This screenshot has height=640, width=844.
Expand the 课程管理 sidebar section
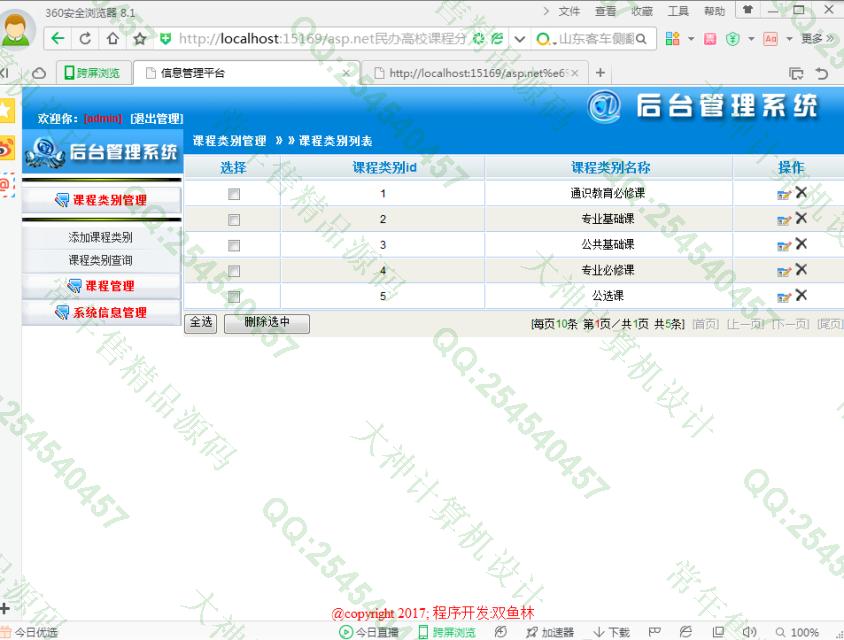tap(101, 286)
